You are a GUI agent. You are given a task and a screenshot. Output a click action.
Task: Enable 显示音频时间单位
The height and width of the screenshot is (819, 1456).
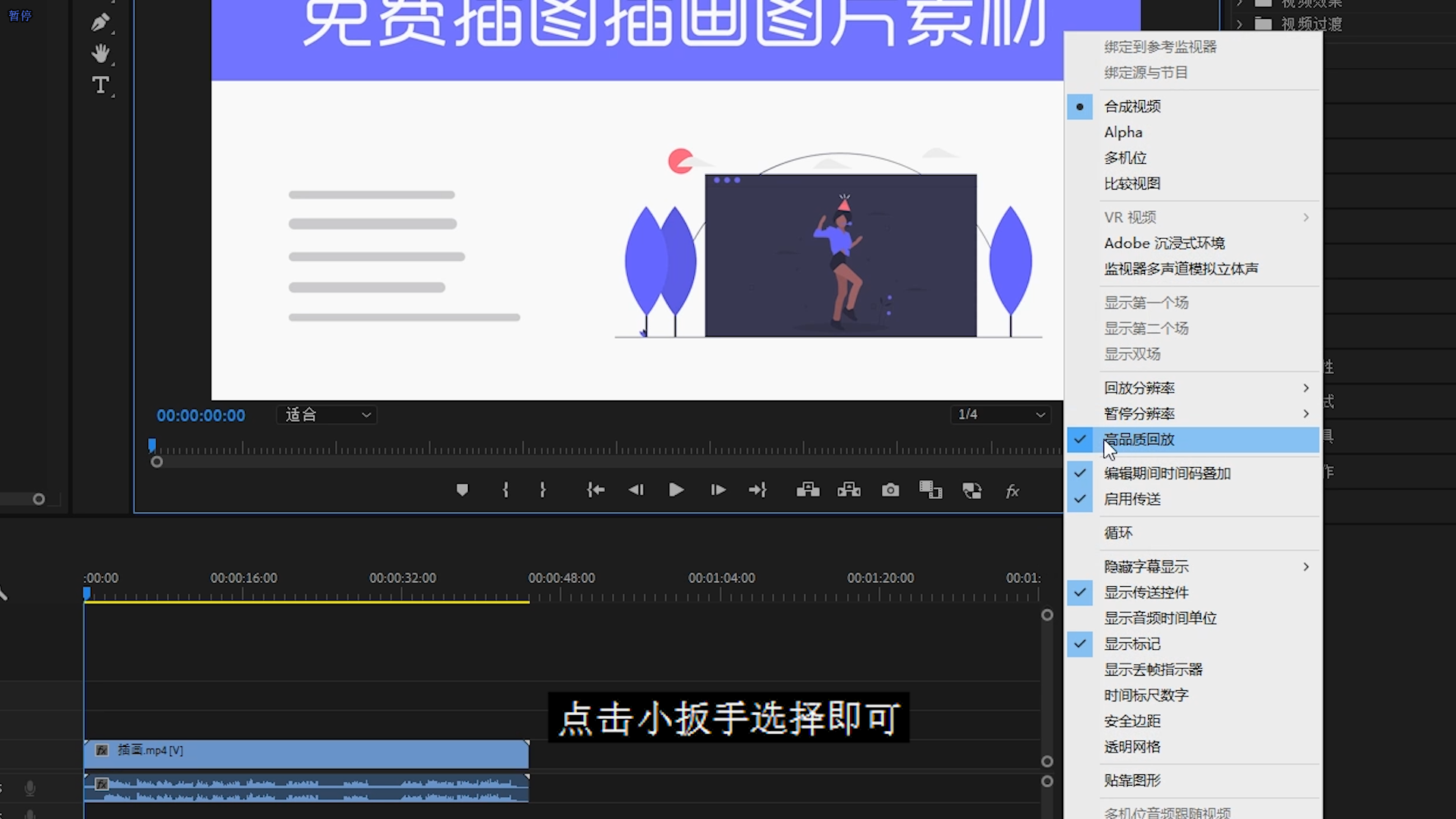tap(1194, 618)
